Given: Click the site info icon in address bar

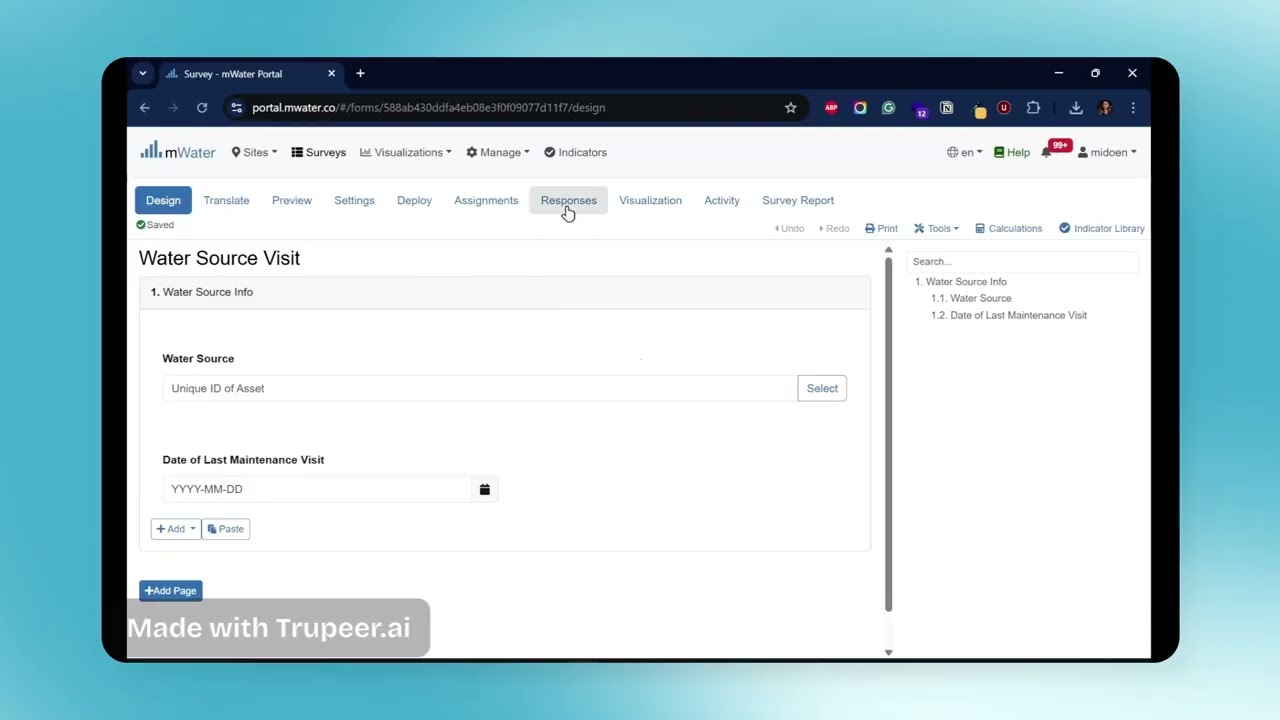Looking at the screenshot, I should (x=236, y=108).
